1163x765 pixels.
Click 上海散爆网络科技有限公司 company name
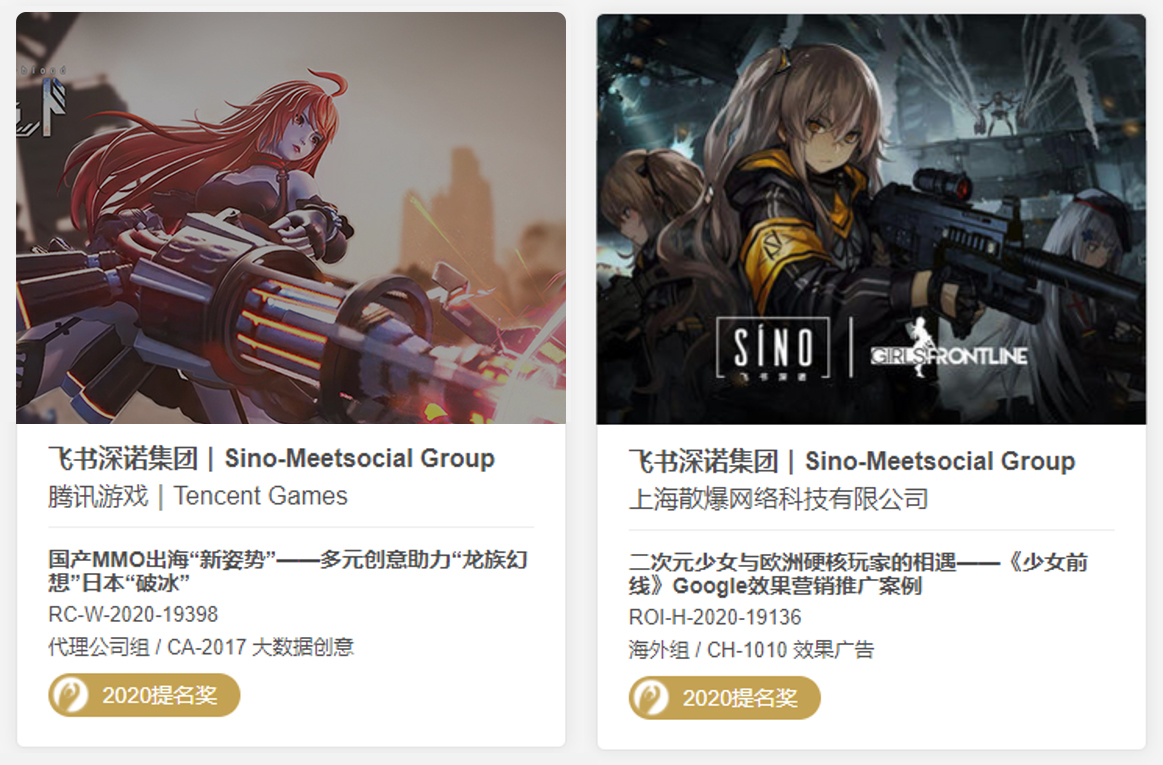(x=779, y=499)
